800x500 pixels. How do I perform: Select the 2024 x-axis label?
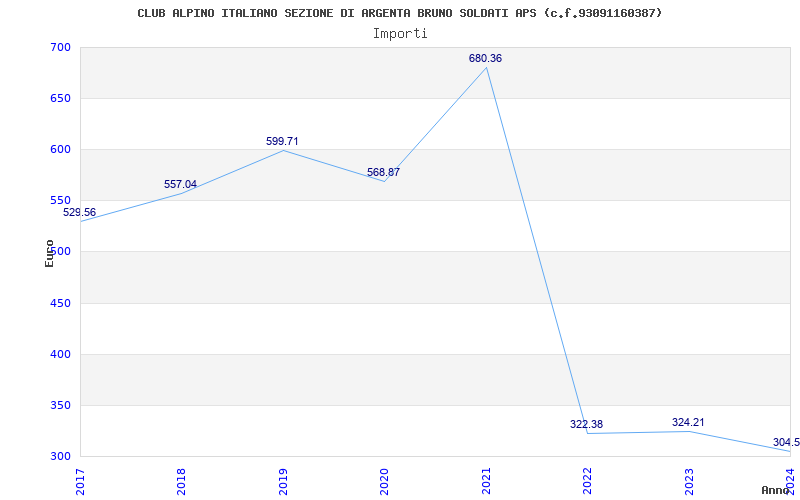pos(790,481)
